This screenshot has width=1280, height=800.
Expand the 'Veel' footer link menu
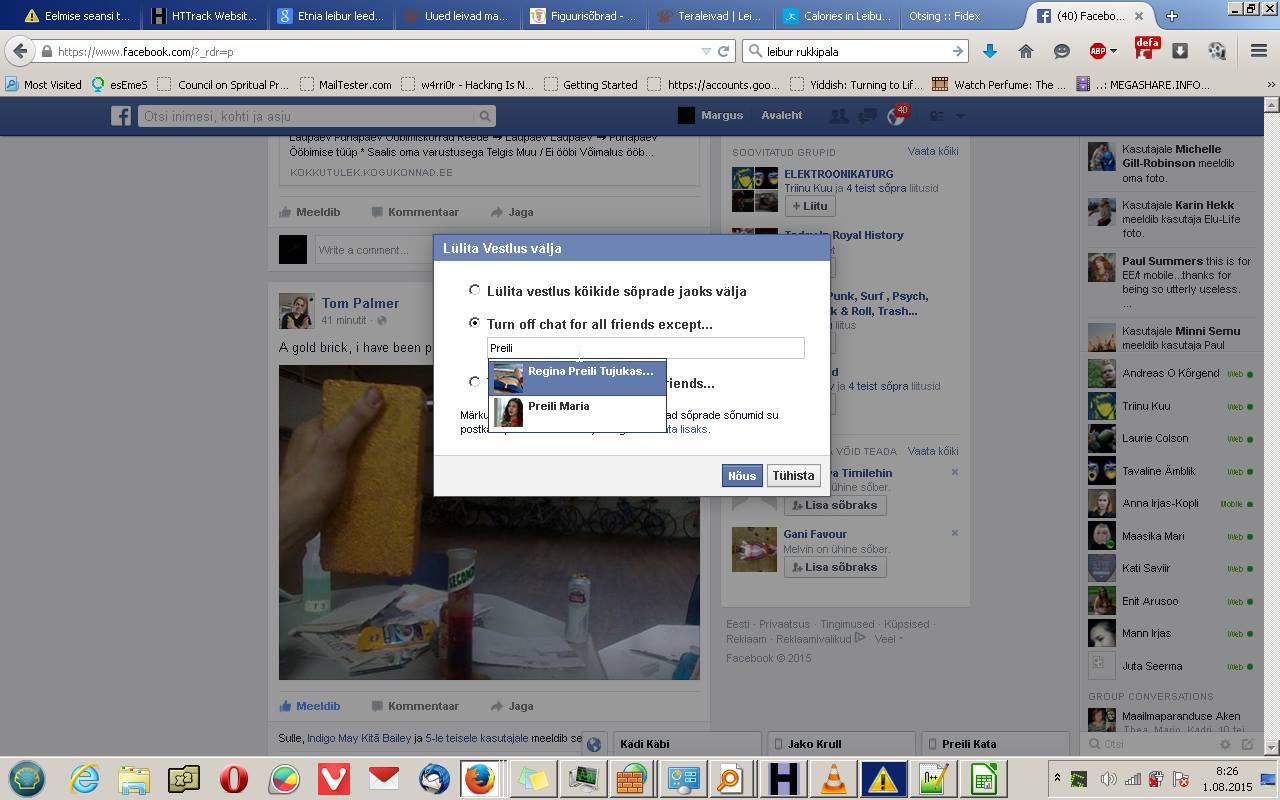point(888,639)
